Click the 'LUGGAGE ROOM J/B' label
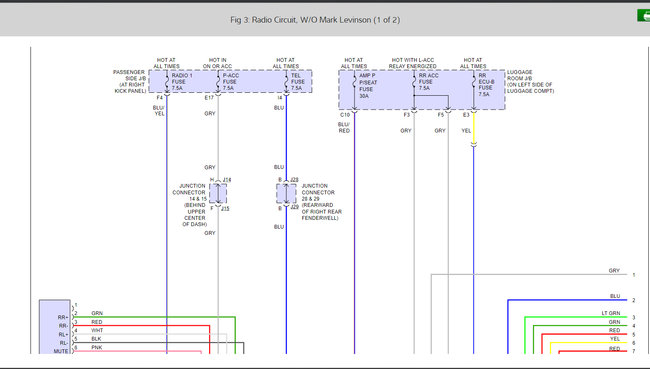 point(519,75)
